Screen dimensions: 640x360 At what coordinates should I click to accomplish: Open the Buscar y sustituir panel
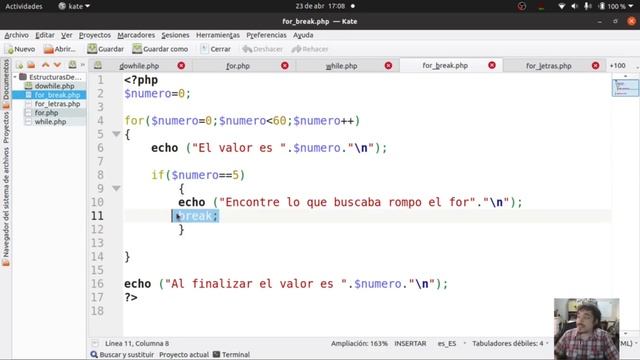click(122, 355)
